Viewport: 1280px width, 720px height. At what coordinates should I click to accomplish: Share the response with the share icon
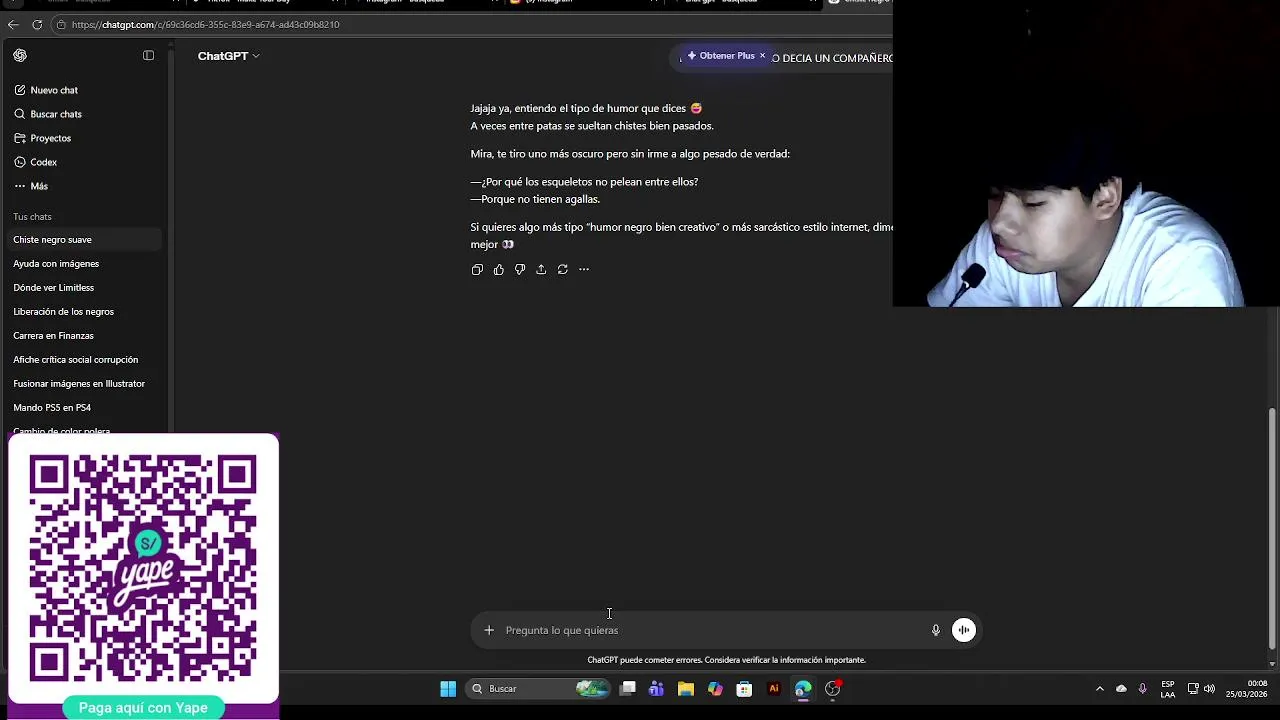pos(541,270)
